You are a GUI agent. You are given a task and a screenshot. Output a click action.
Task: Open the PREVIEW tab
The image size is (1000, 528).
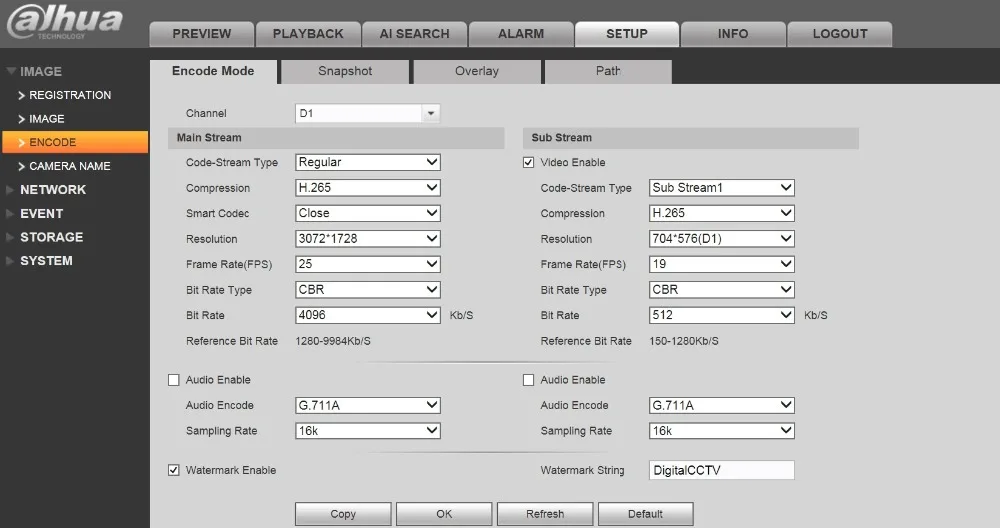[202, 34]
